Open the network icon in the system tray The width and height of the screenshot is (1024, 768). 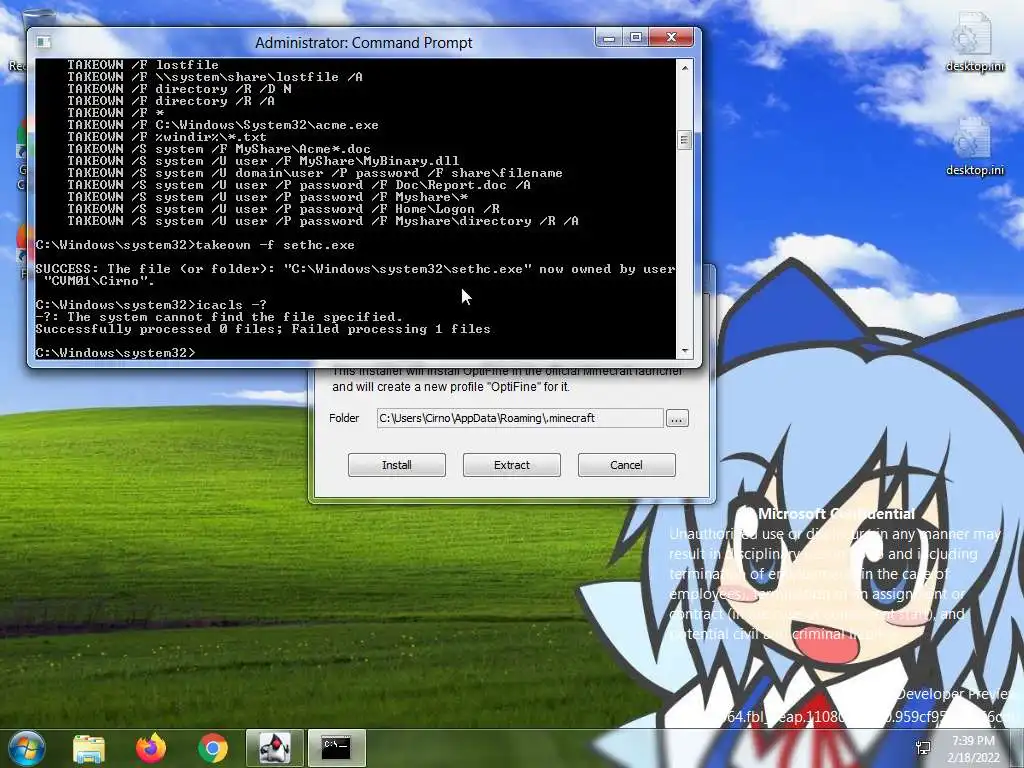pos(923,748)
